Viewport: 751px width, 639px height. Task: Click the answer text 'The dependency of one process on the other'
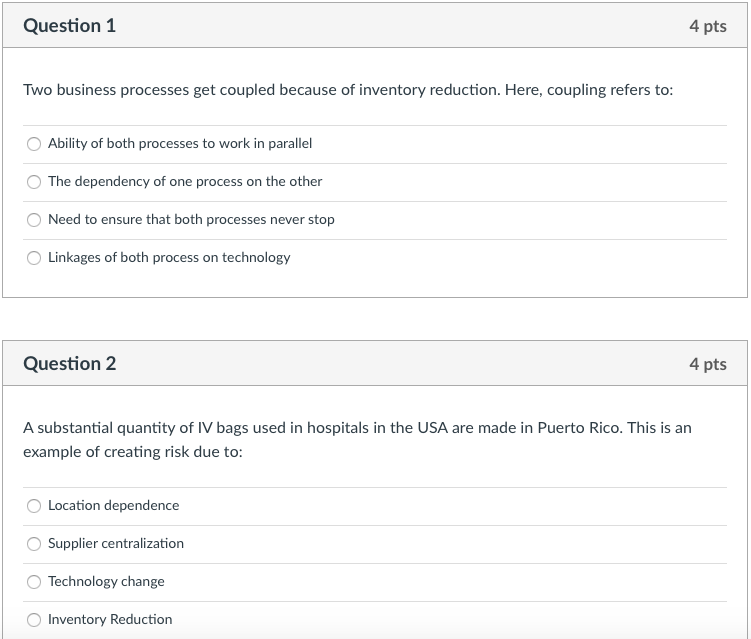point(185,182)
